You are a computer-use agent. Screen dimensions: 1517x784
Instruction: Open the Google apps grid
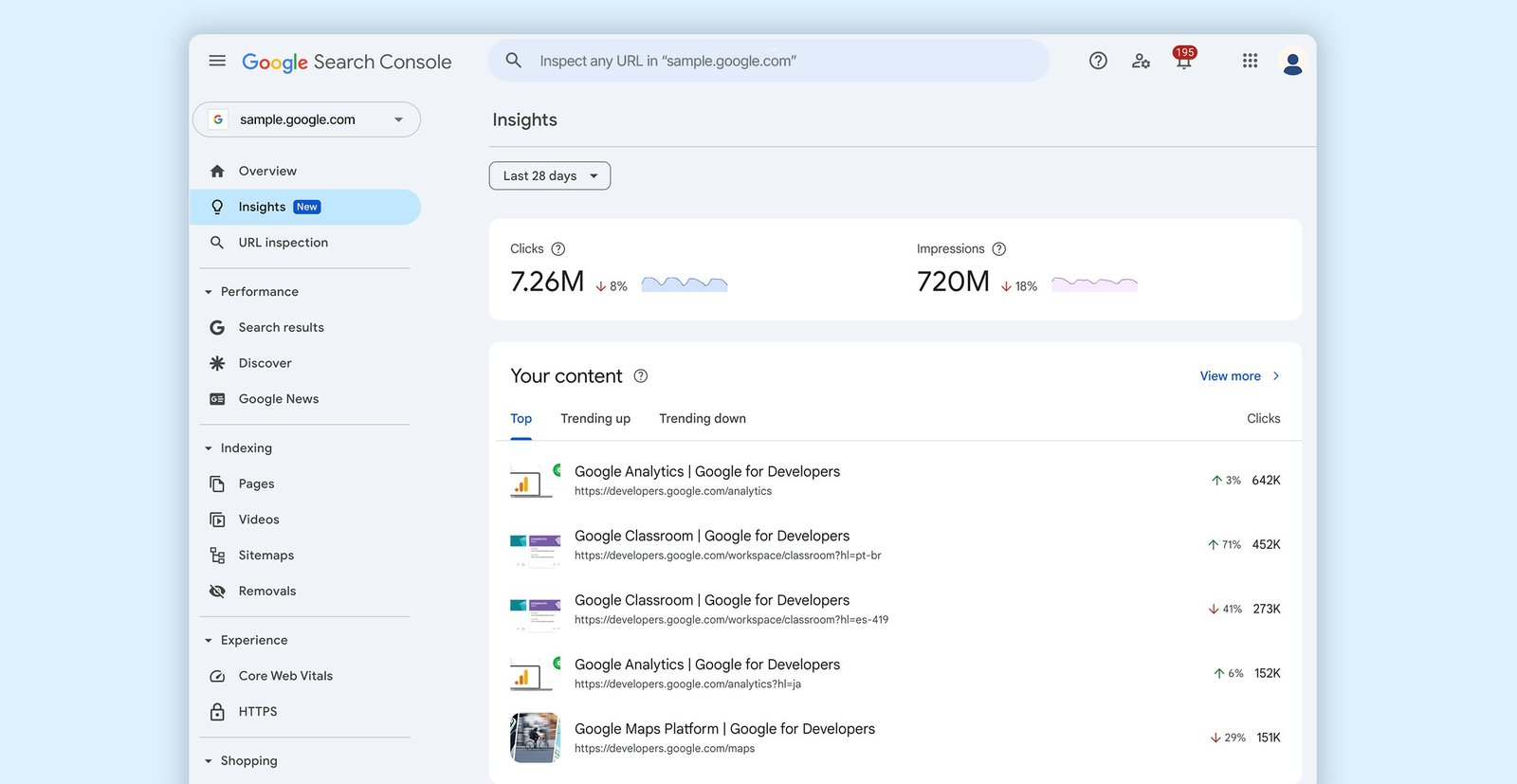(x=1250, y=61)
